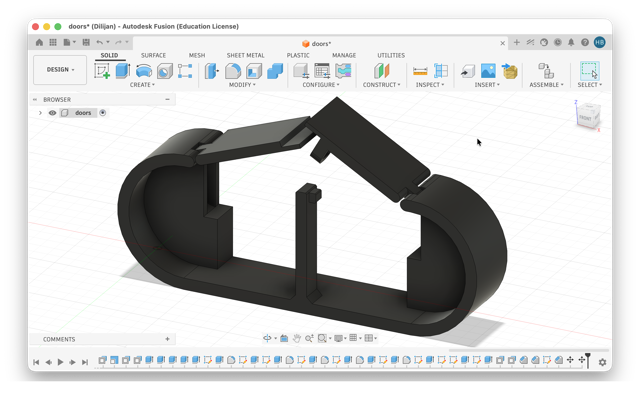
Task: Jump to the timeline beginning
Action: [36, 362]
